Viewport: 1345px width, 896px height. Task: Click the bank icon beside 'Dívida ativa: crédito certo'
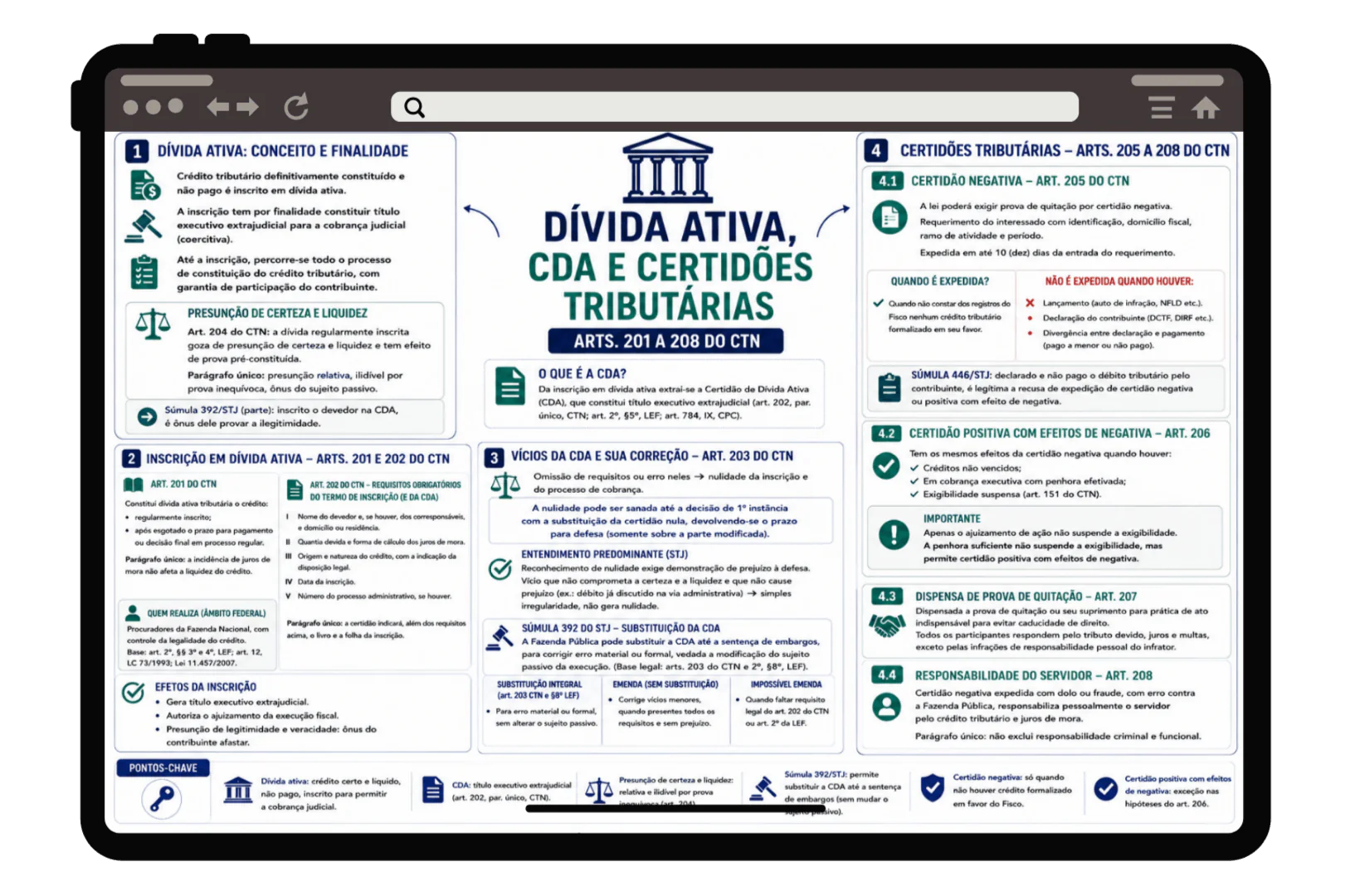coord(238,790)
